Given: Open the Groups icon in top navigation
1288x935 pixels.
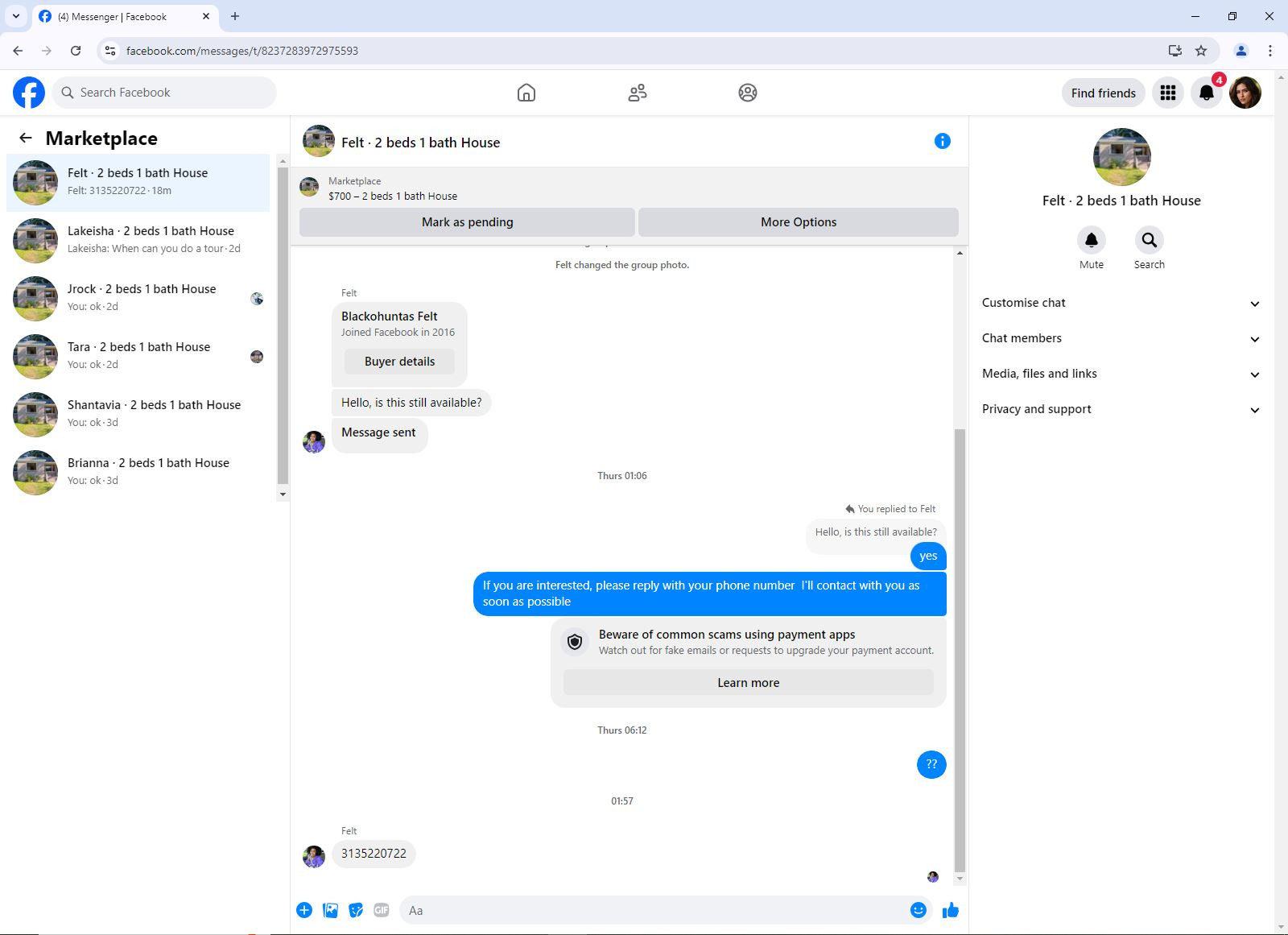Looking at the screenshot, I should (748, 93).
